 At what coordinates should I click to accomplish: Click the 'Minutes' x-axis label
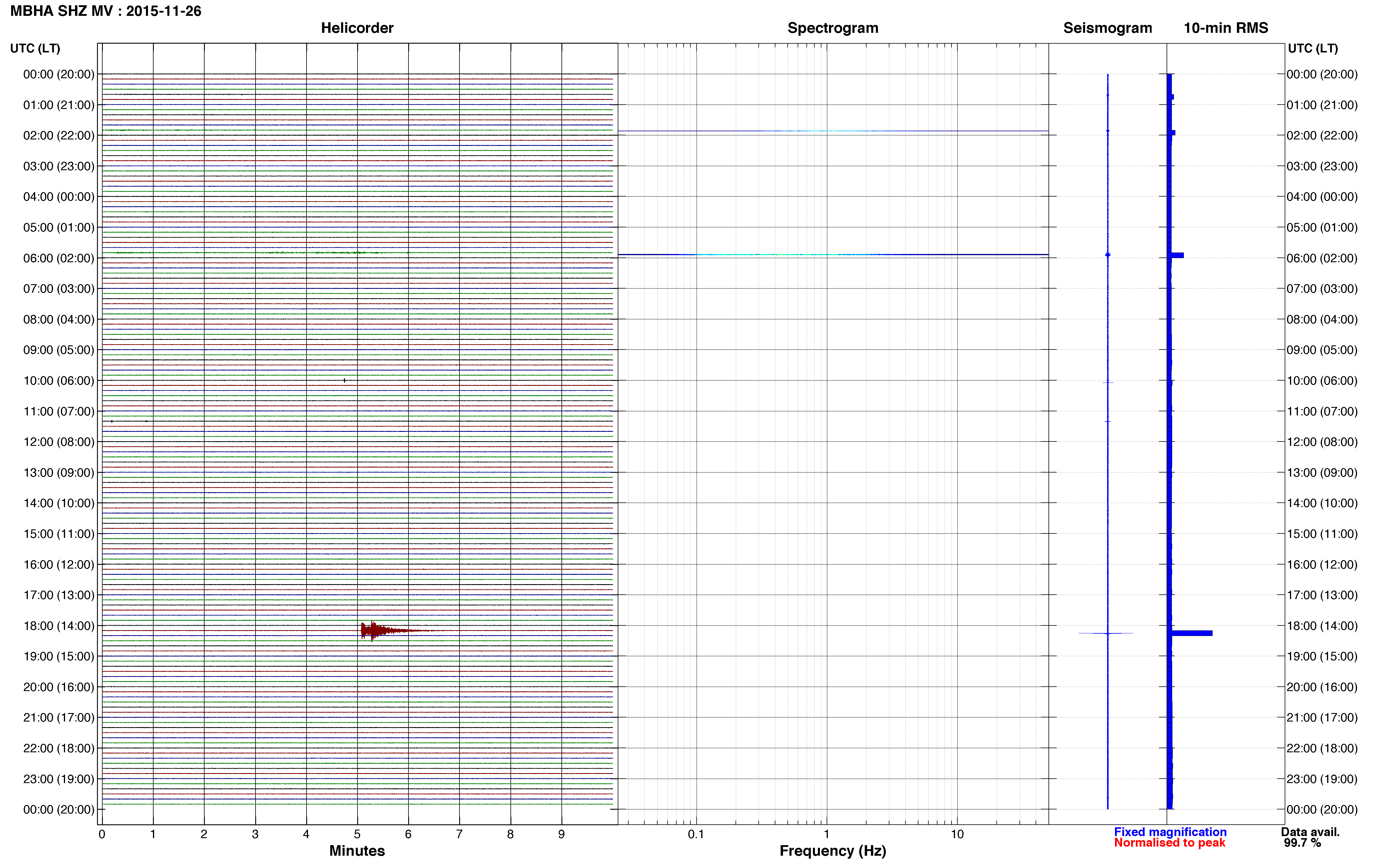pyautogui.click(x=357, y=851)
